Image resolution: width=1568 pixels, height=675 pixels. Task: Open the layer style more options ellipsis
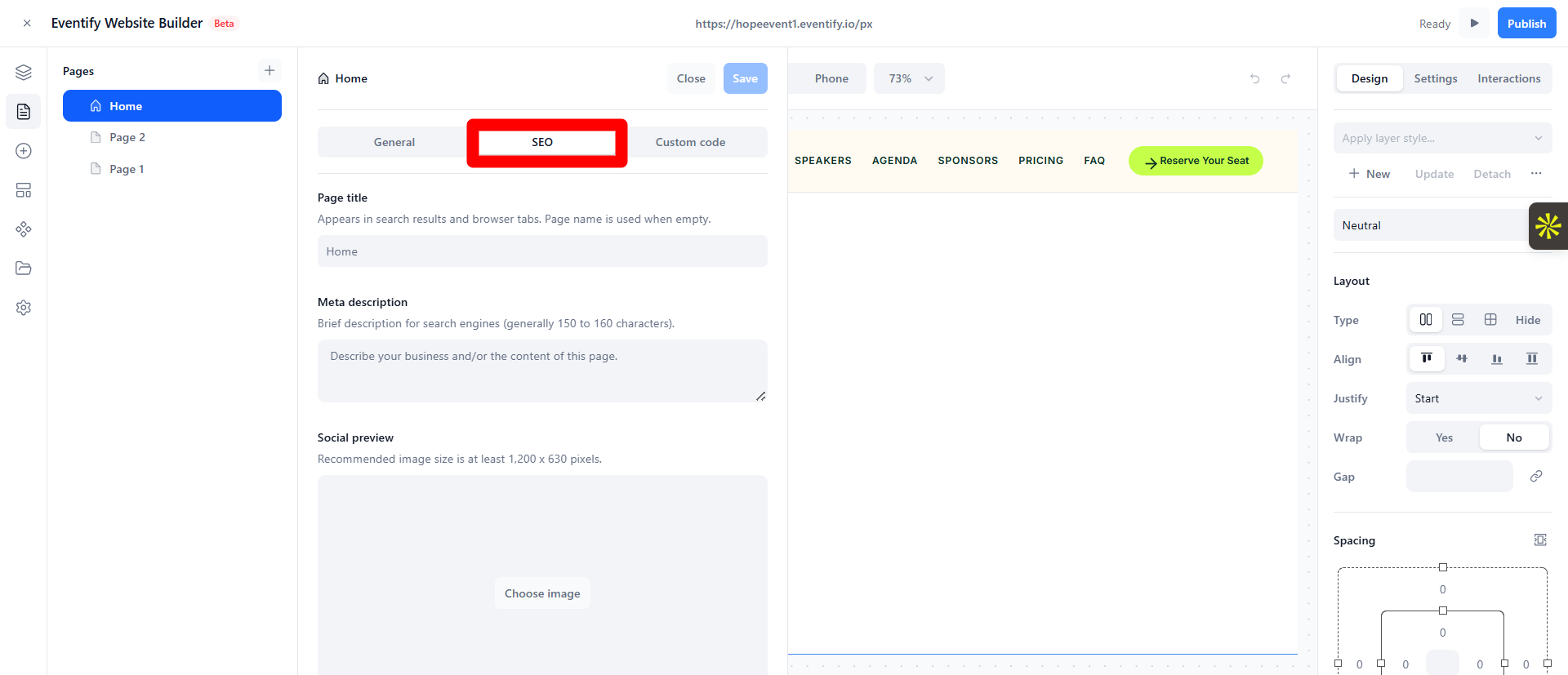1536,174
